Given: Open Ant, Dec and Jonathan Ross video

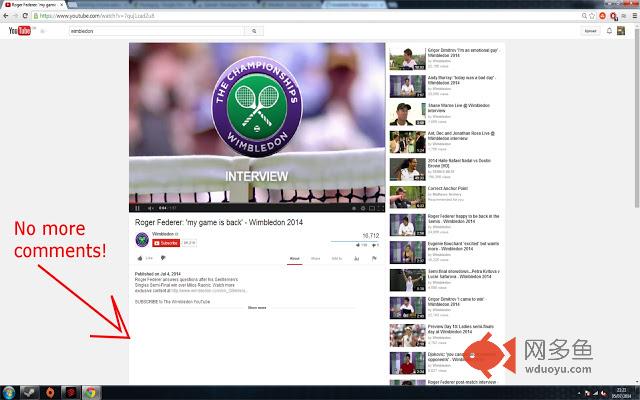Looking at the screenshot, I should [445, 141].
